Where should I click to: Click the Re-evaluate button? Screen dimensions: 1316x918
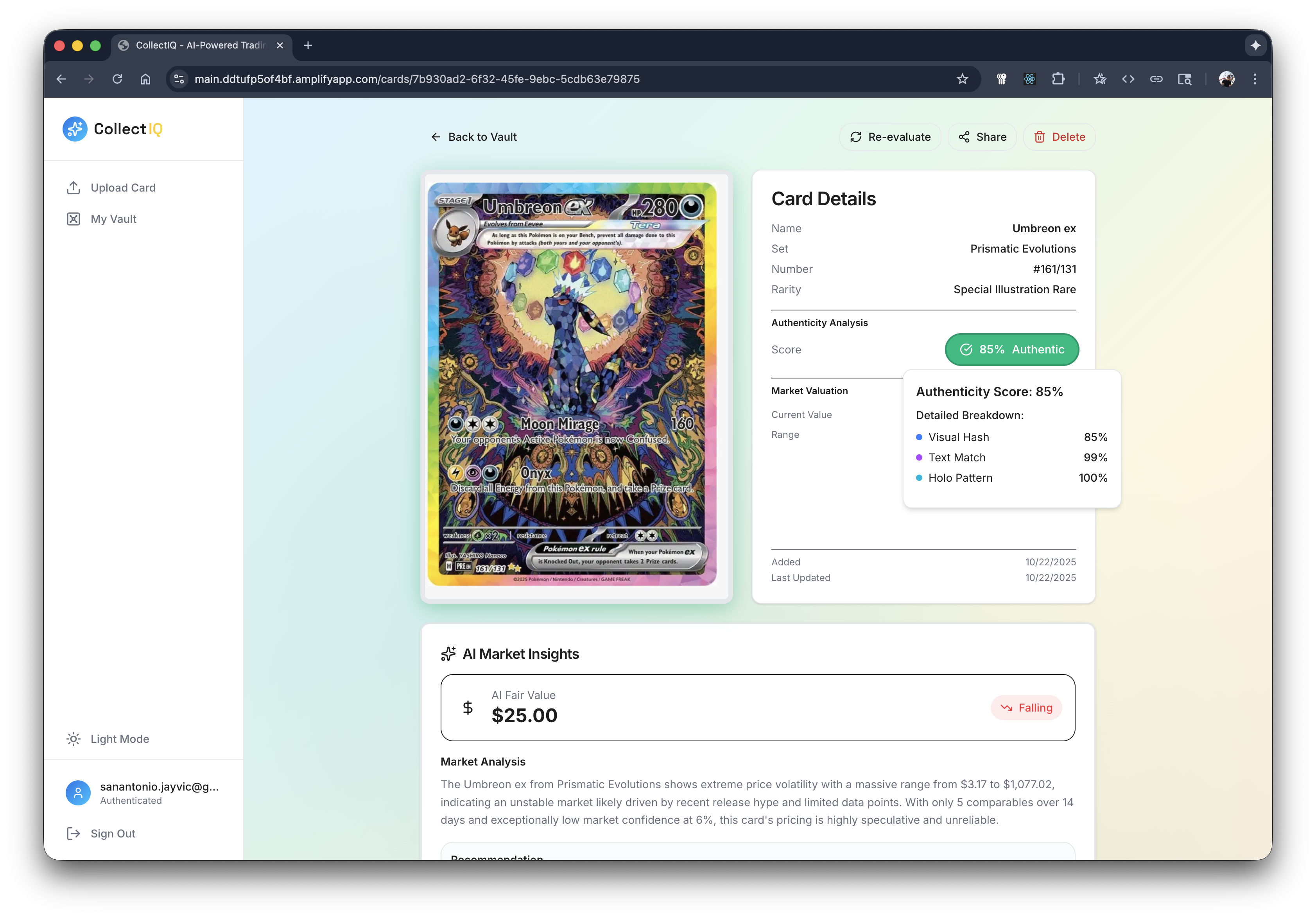tap(890, 137)
